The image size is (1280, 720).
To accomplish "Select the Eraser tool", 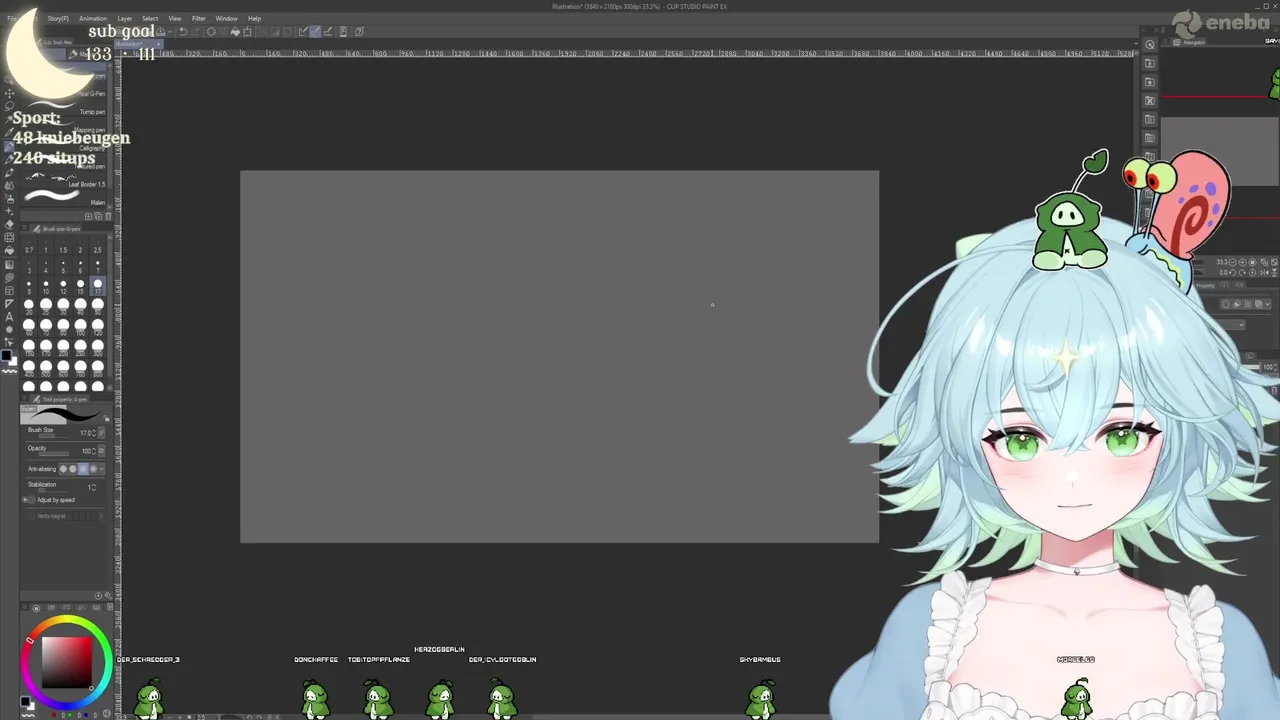I will [9, 224].
